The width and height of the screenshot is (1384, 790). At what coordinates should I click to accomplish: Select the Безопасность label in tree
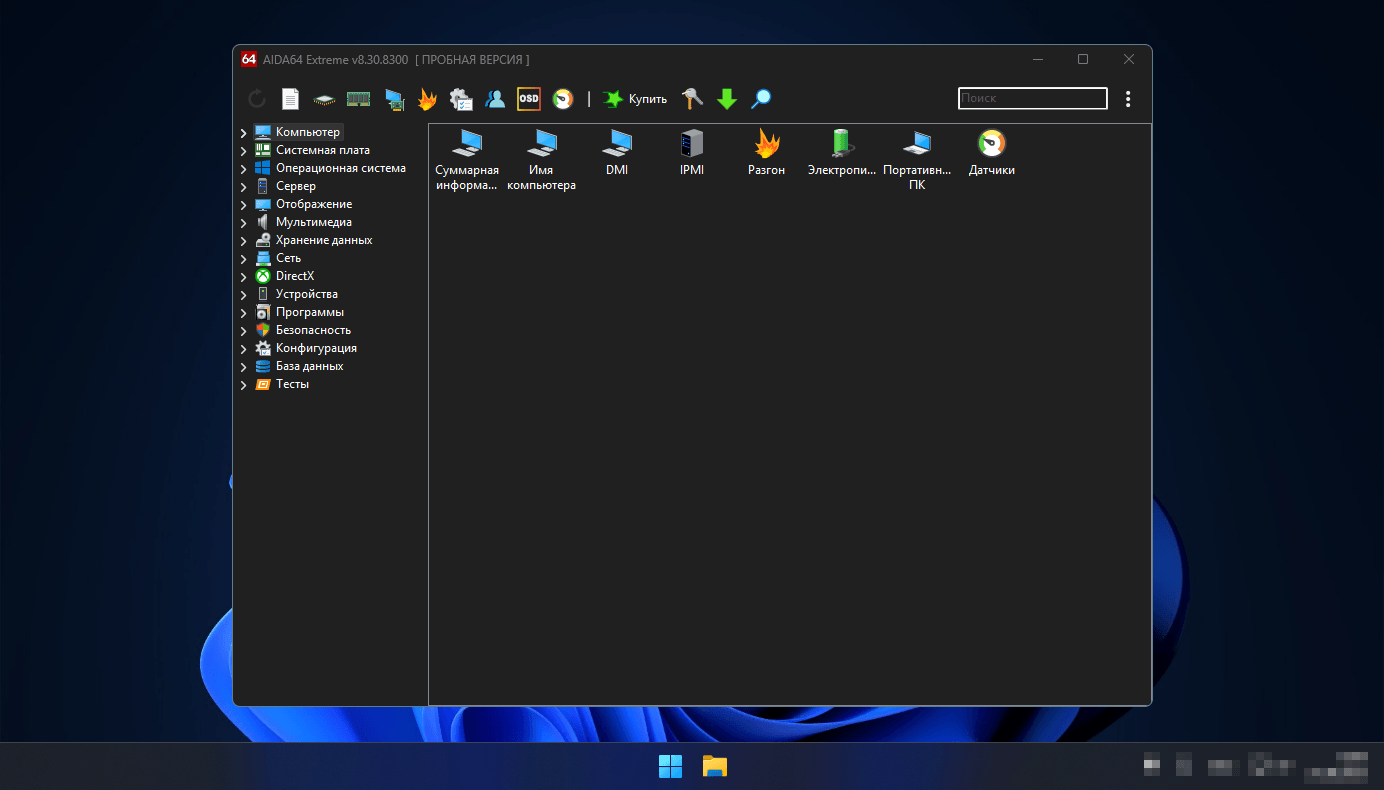(314, 330)
